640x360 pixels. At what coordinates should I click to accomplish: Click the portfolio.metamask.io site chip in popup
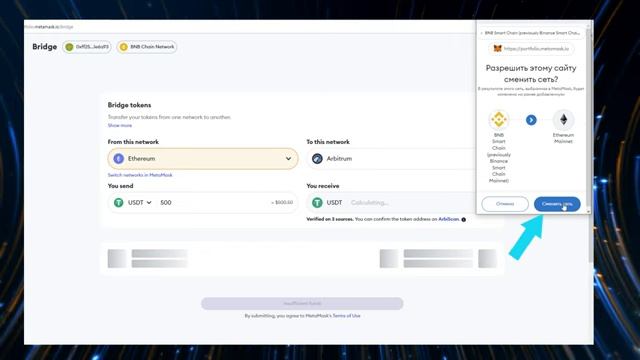(x=531, y=49)
